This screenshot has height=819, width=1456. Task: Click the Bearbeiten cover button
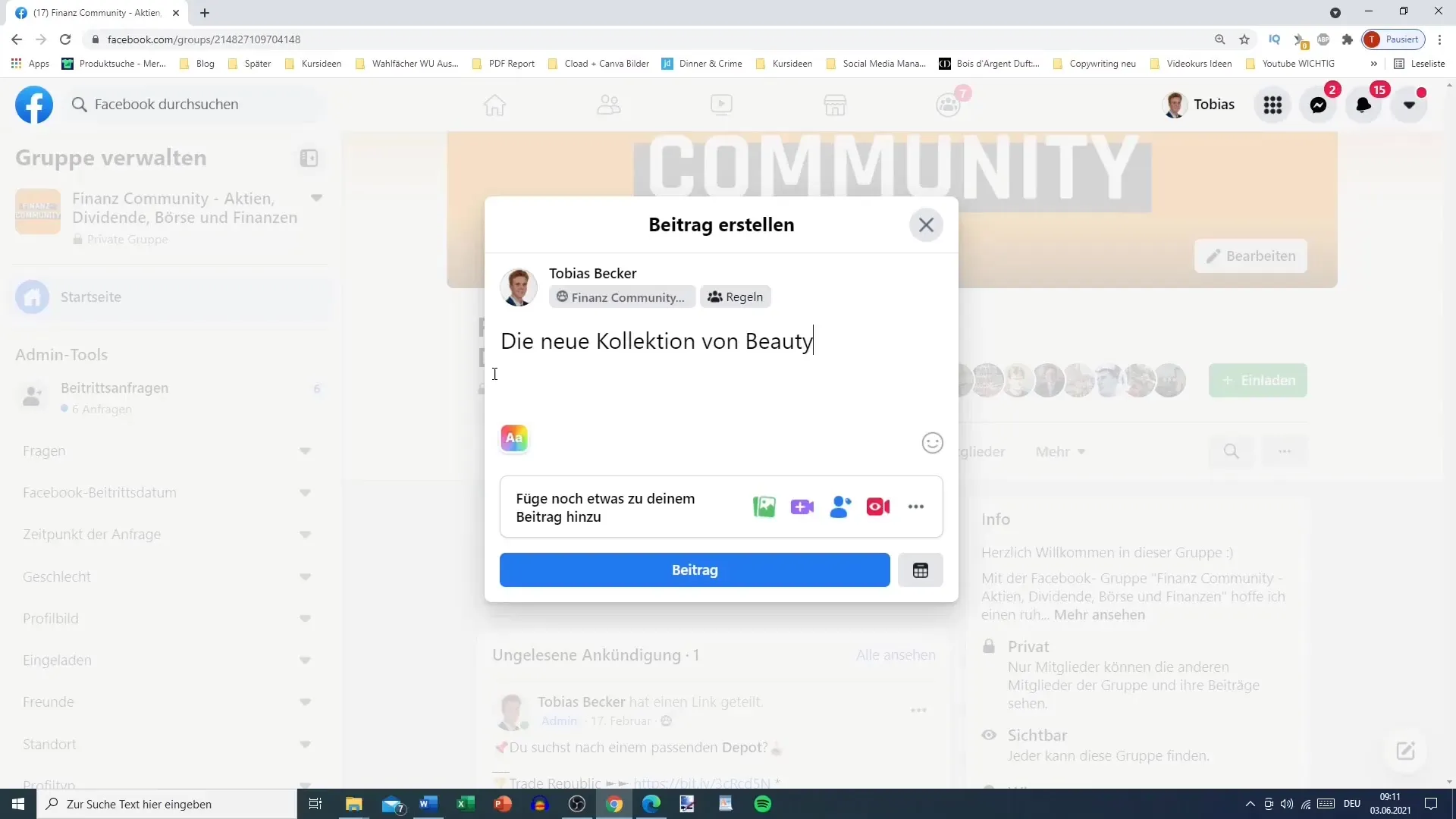pyautogui.click(x=1250, y=256)
